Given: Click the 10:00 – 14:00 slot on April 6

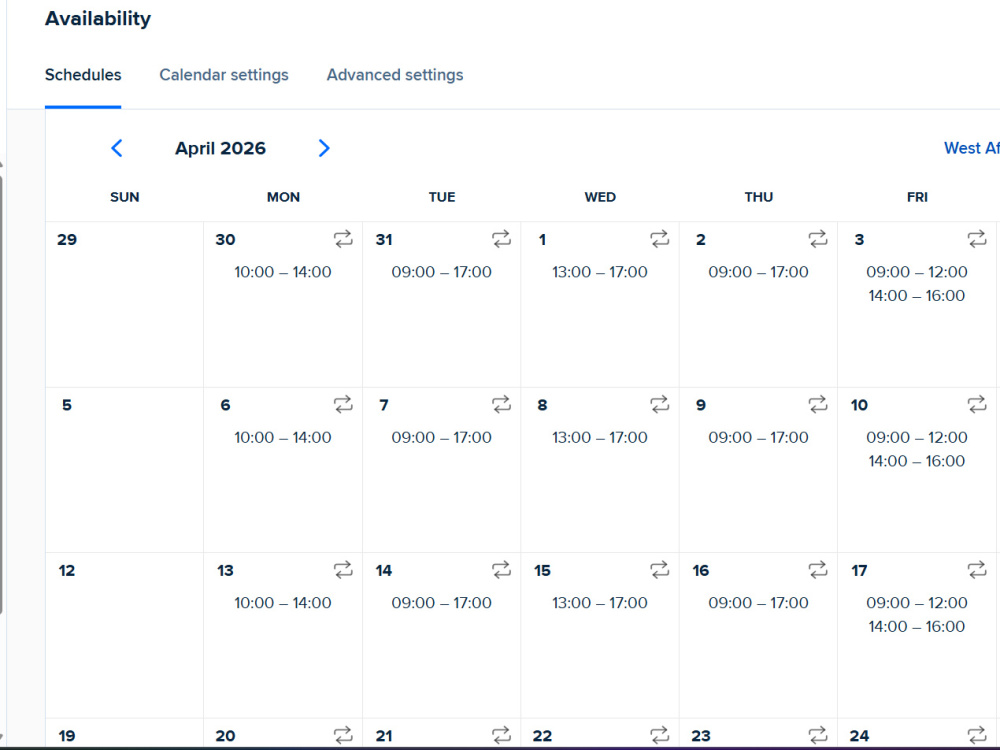Looking at the screenshot, I should (283, 438).
